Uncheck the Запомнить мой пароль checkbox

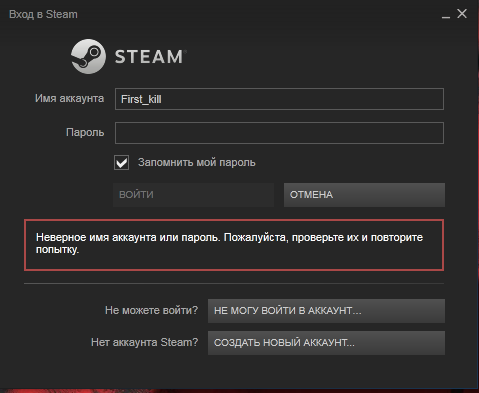pos(121,162)
